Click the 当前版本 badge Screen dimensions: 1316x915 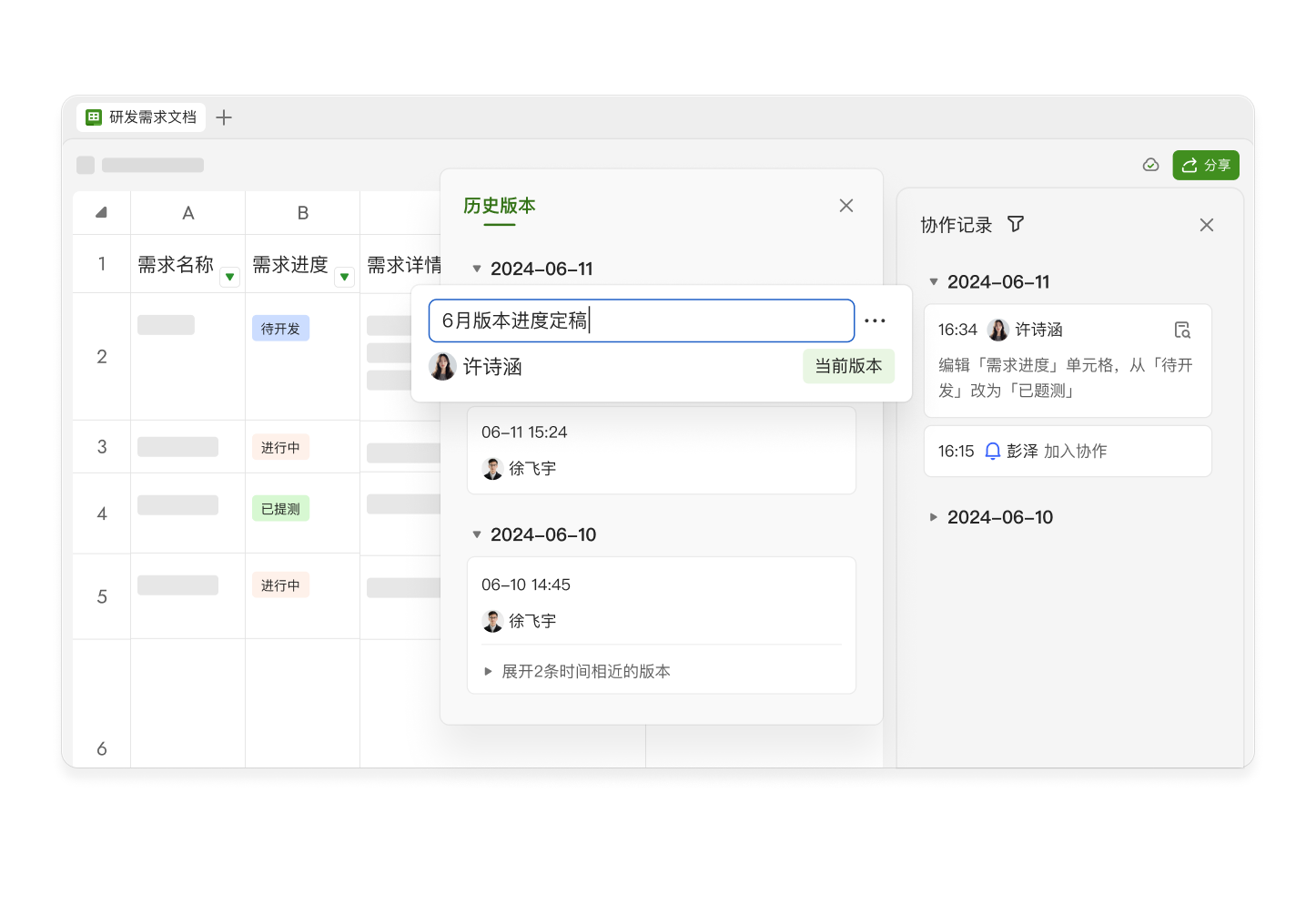point(847,366)
